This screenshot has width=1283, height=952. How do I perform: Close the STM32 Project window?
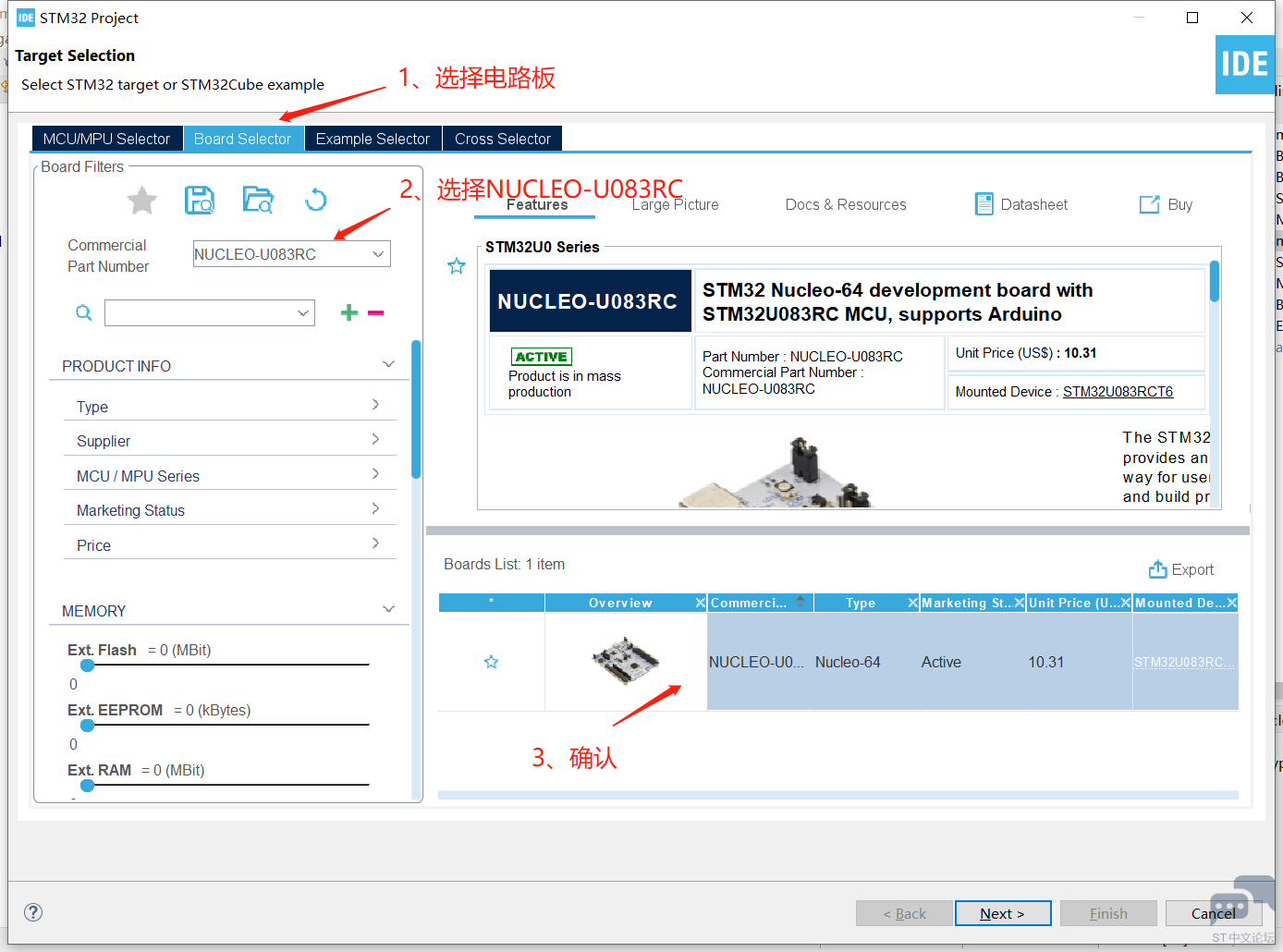[1247, 18]
